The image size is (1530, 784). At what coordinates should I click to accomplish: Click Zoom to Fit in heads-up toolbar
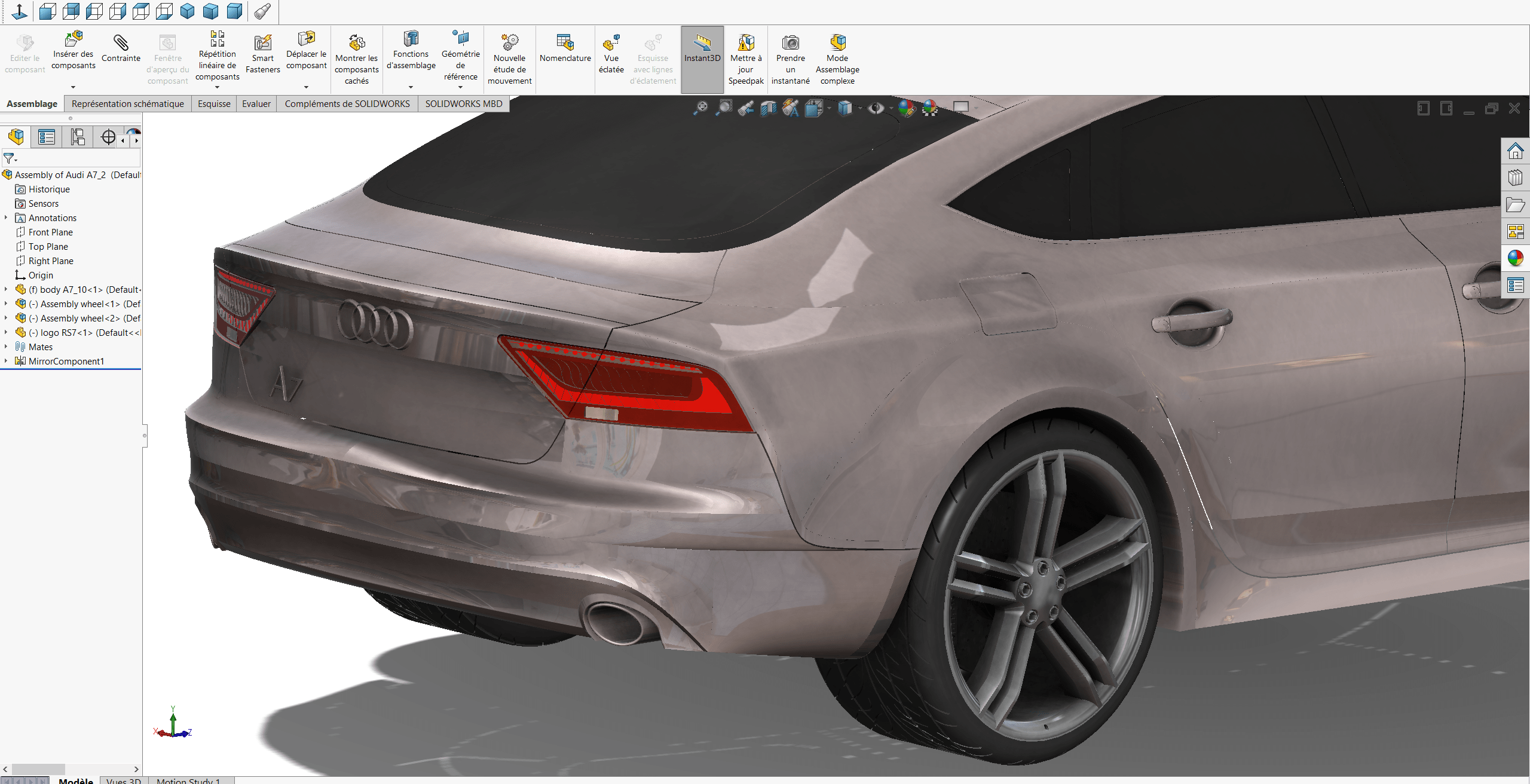tap(700, 108)
